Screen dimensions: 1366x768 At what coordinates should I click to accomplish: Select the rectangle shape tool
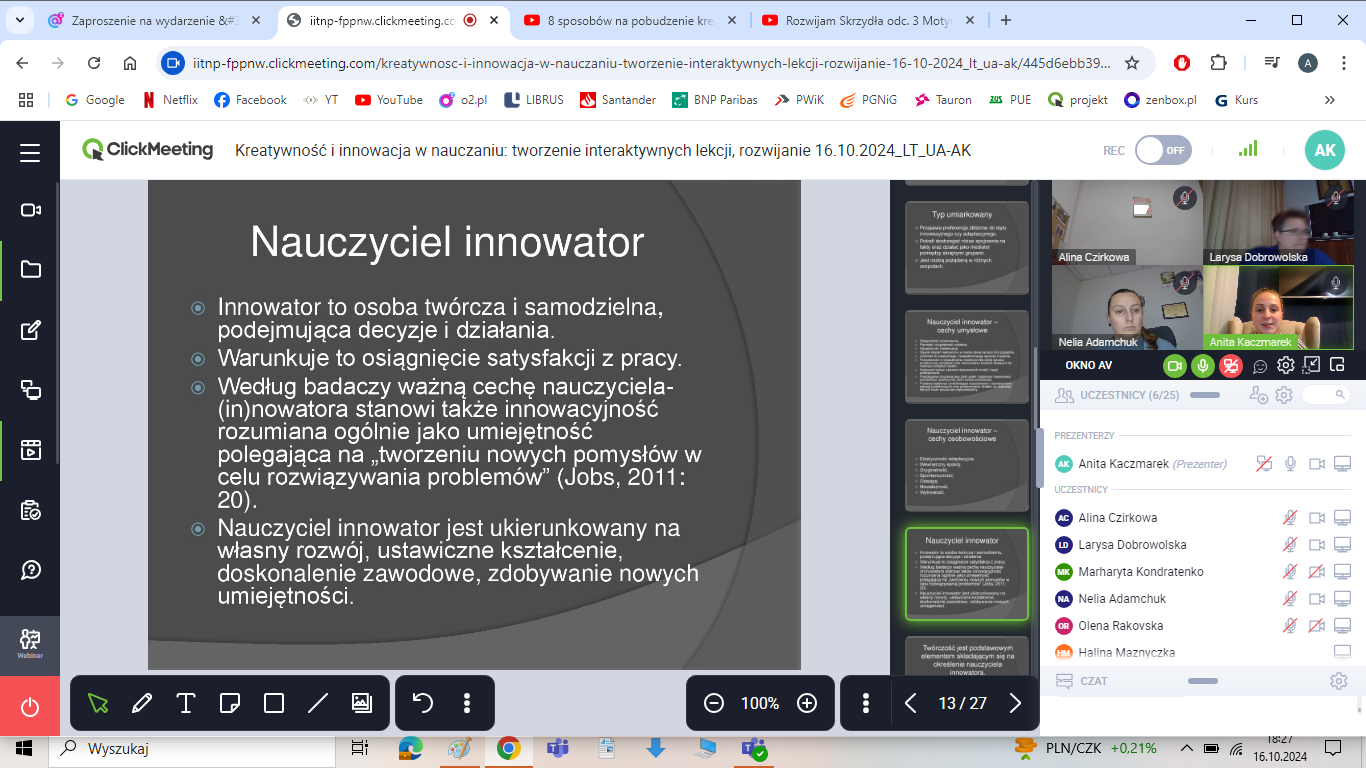click(274, 703)
